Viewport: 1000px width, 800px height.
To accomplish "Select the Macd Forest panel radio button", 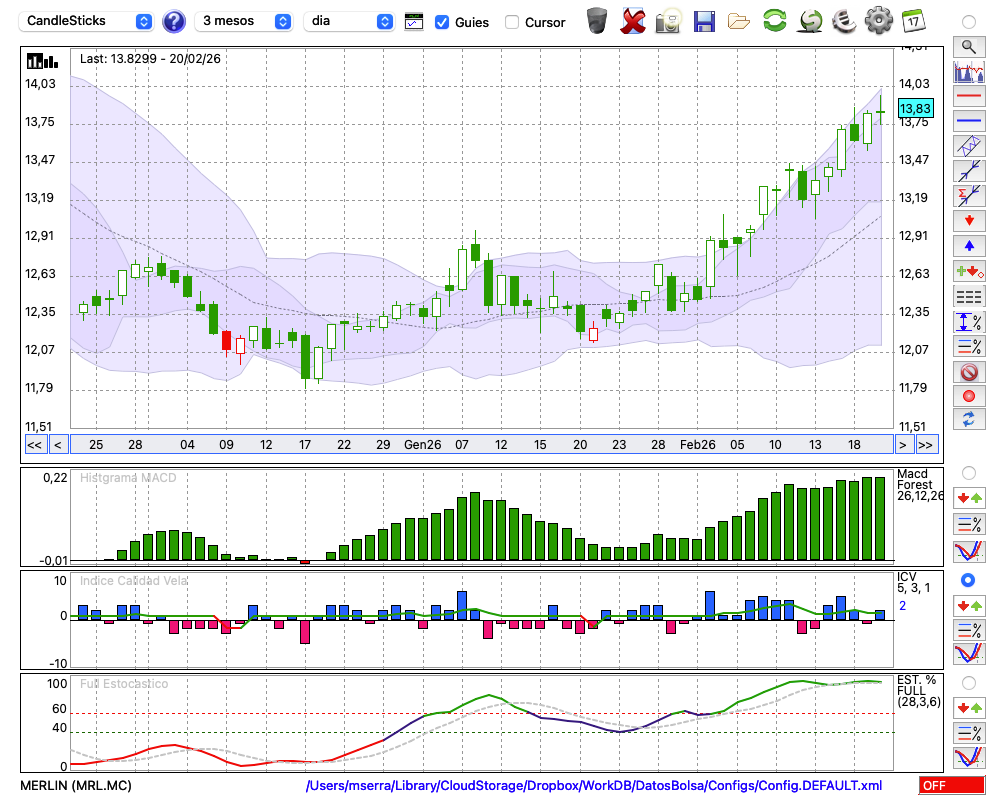I will pyautogui.click(x=968, y=472).
